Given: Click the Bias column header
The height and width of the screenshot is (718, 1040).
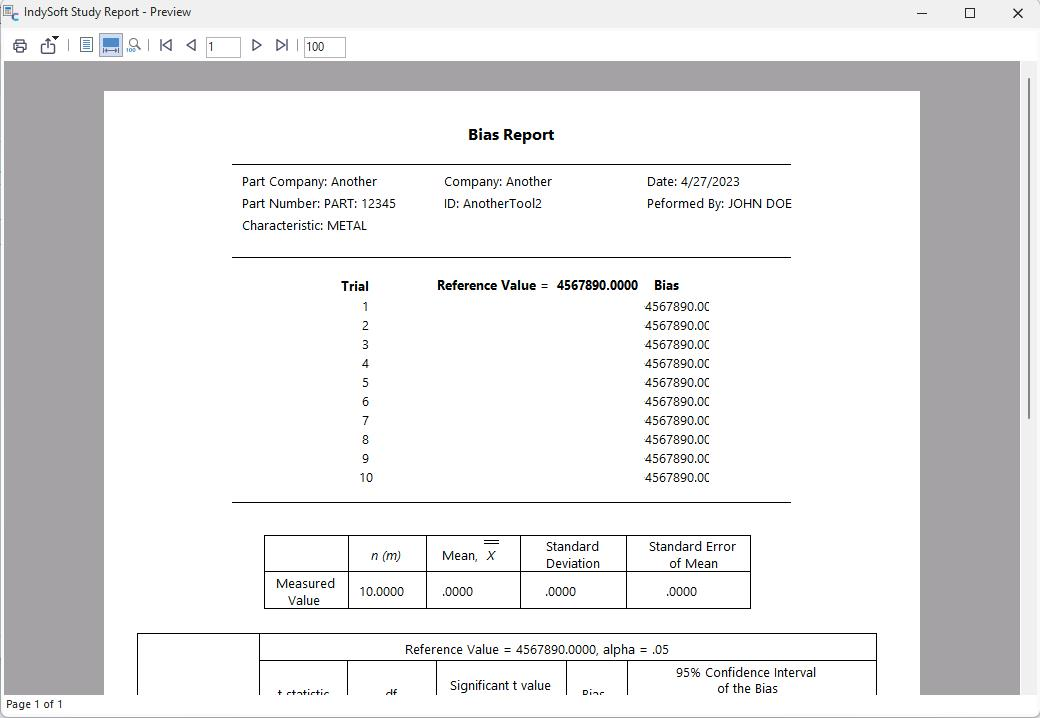Looking at the screenshot, I should (667, 285).
